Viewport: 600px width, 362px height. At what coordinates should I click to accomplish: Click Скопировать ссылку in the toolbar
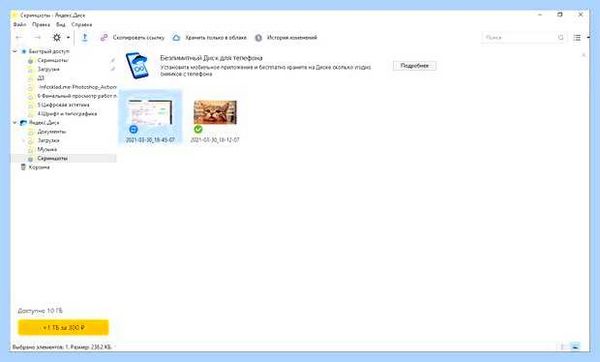coord(132,38)
